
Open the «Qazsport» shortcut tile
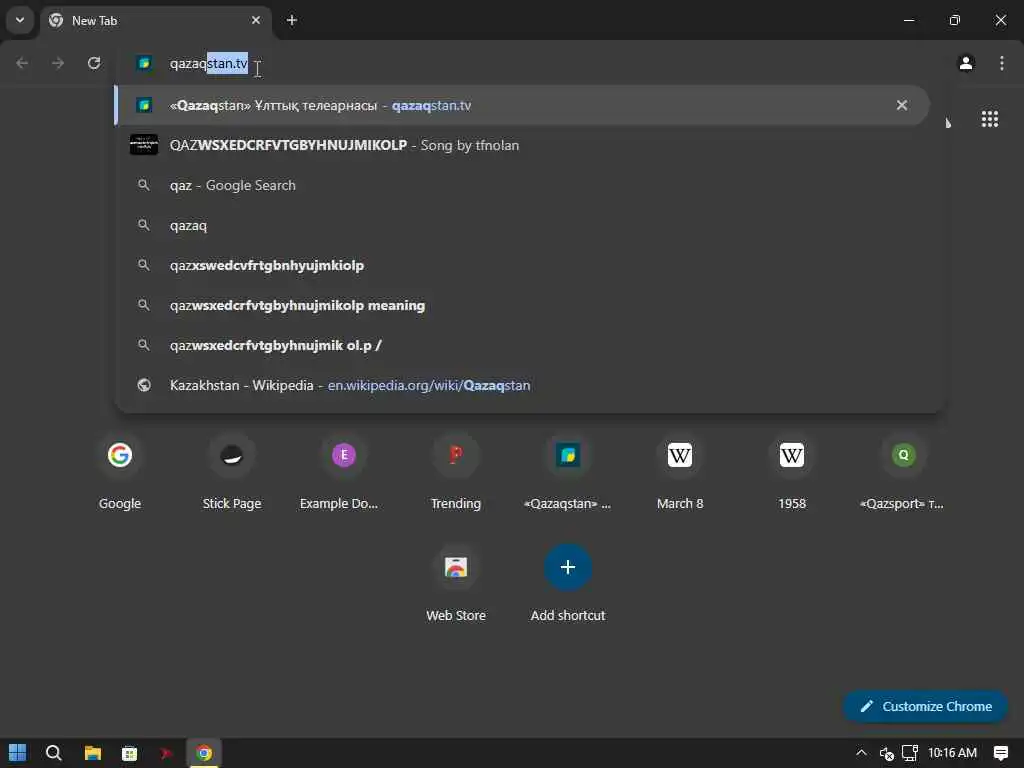tap(904, 472)
